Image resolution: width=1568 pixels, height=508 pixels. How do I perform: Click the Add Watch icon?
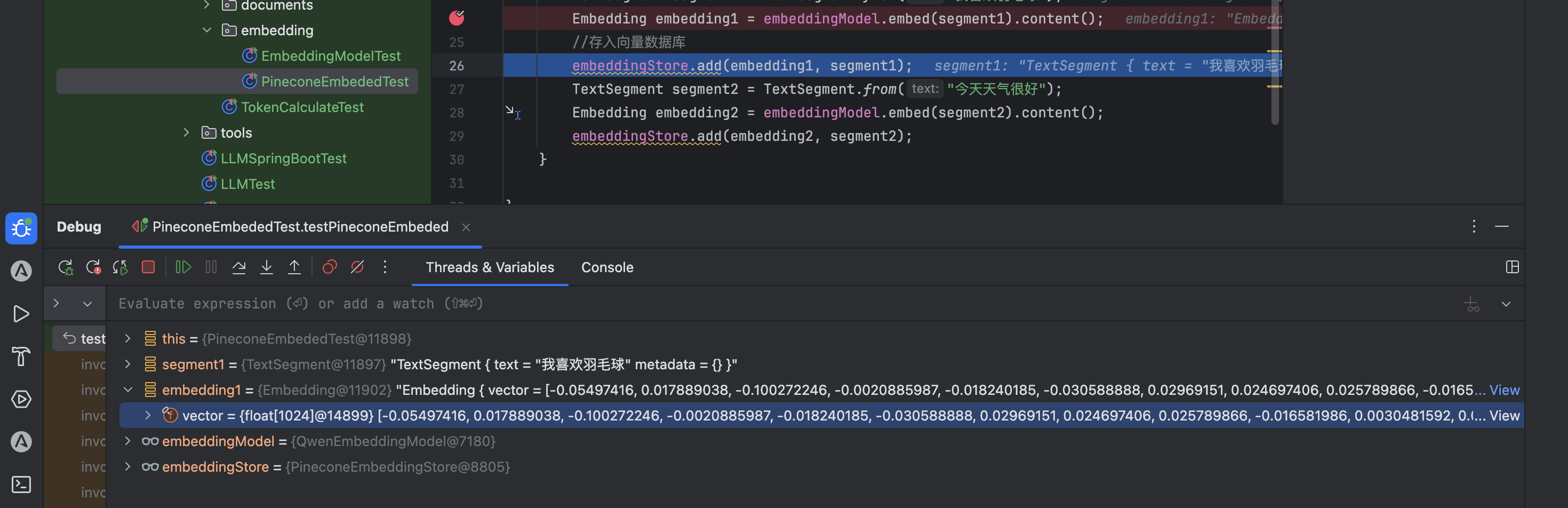coord(1472,303)
